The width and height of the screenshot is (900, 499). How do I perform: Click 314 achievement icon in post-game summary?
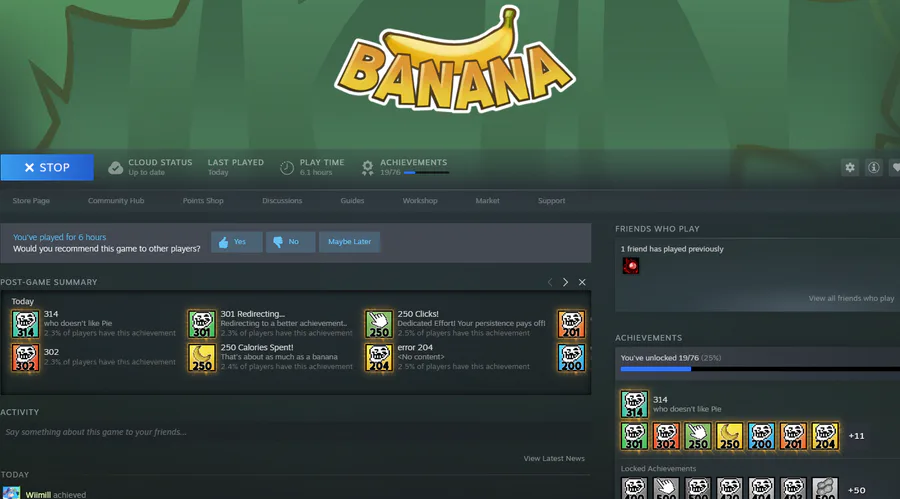tap(25, 324)
